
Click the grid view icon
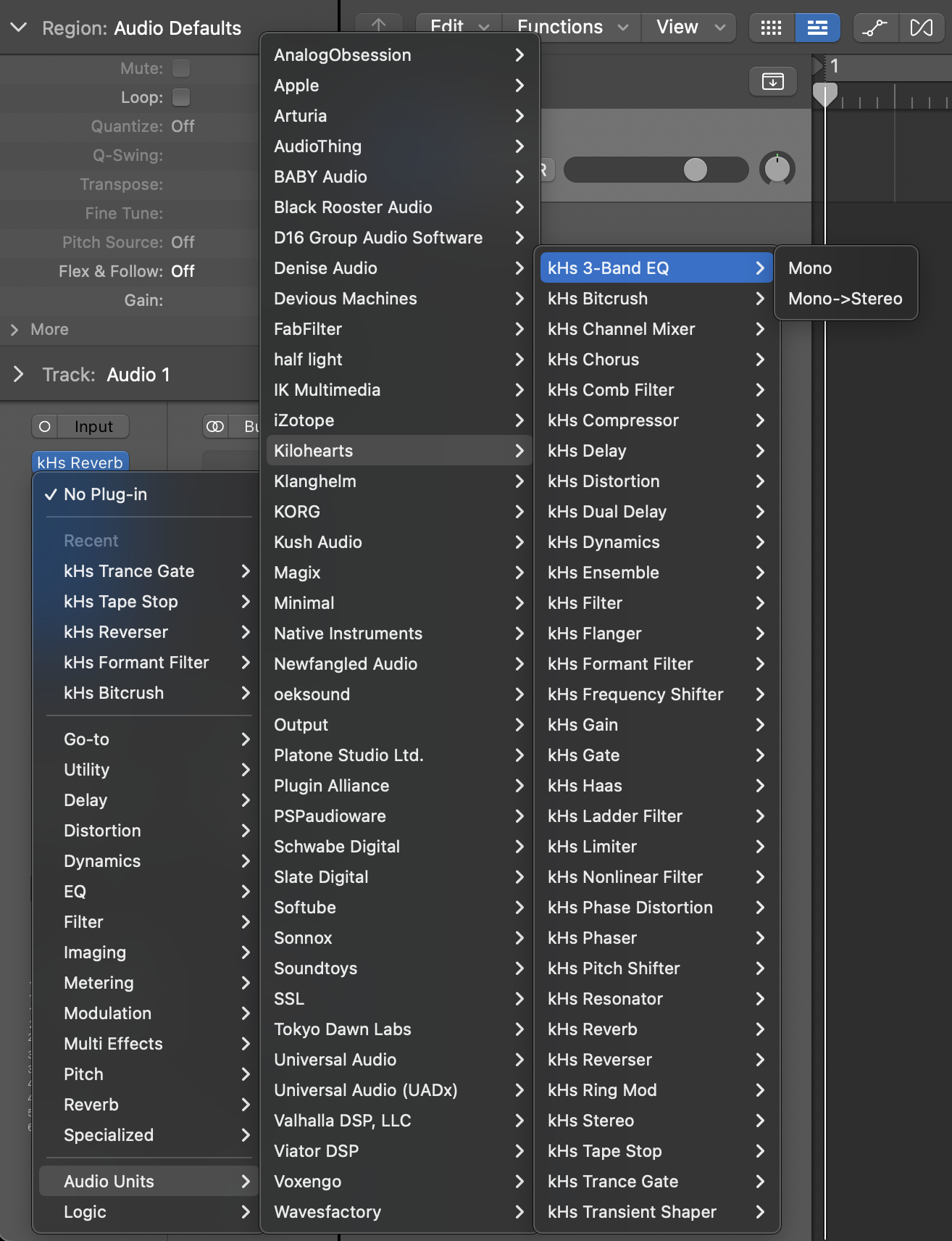tap(771, 28)
